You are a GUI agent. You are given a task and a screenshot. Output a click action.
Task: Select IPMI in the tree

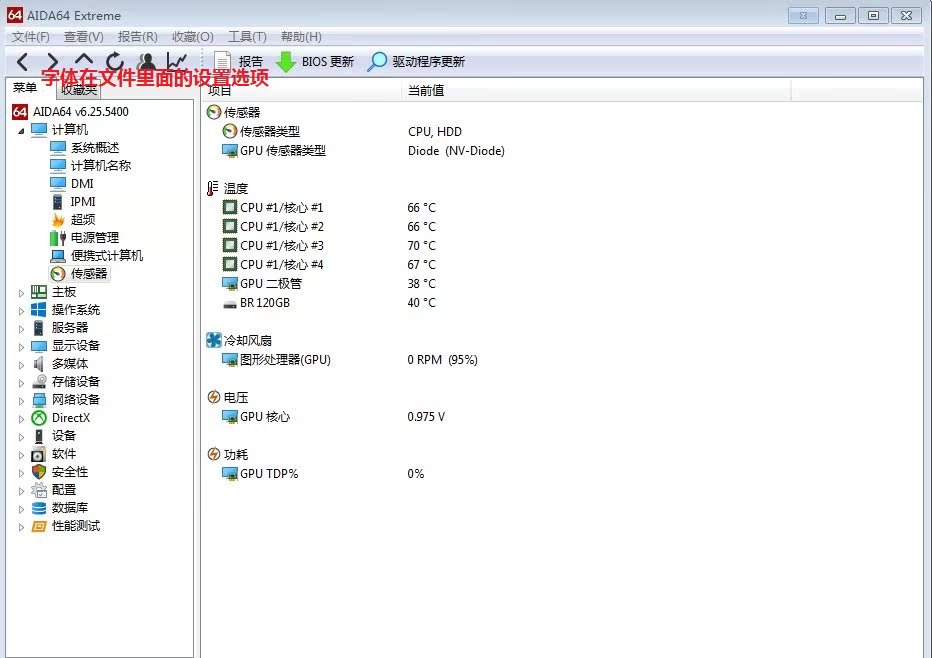point(73,202)
